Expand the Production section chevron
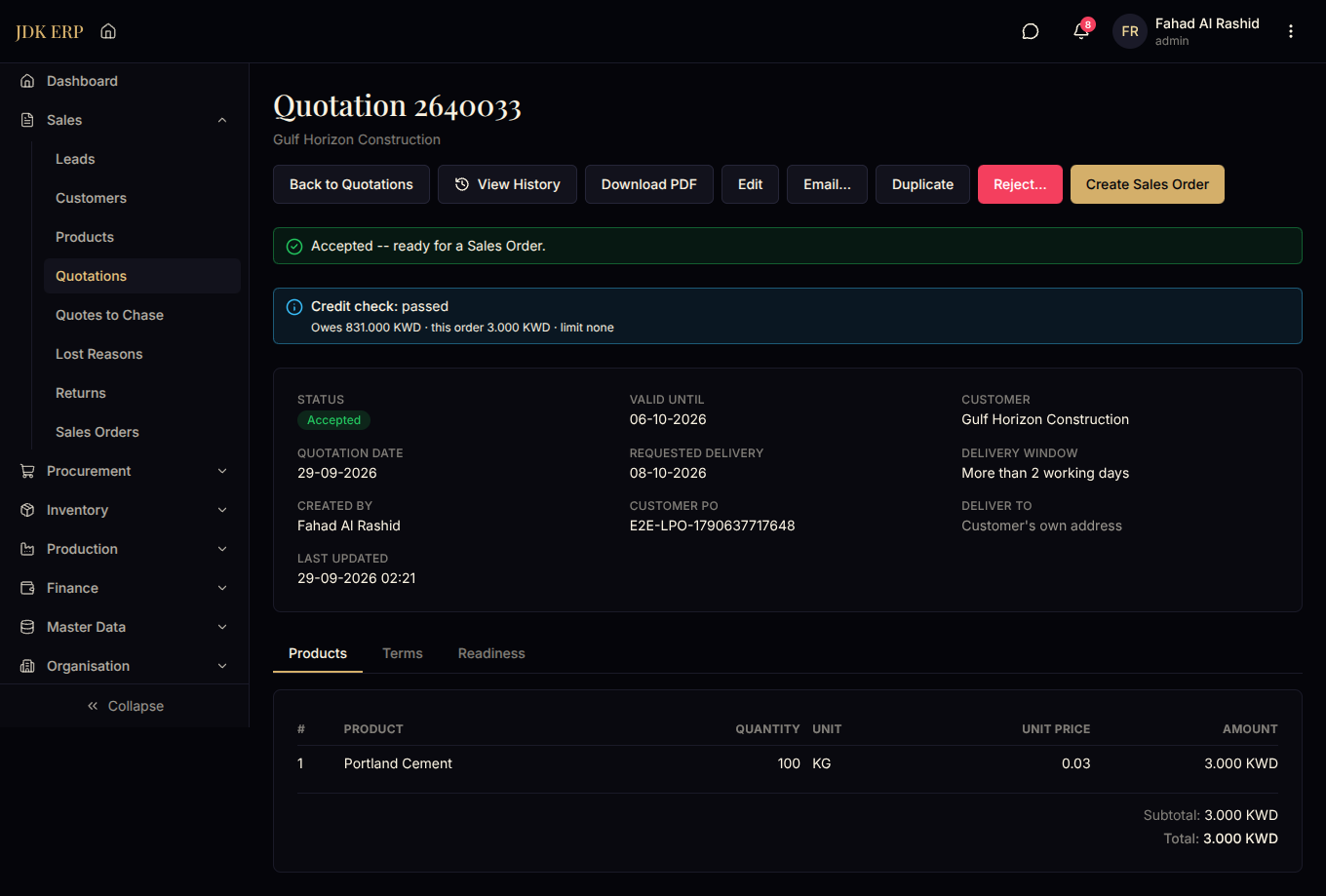 [222, 549]
